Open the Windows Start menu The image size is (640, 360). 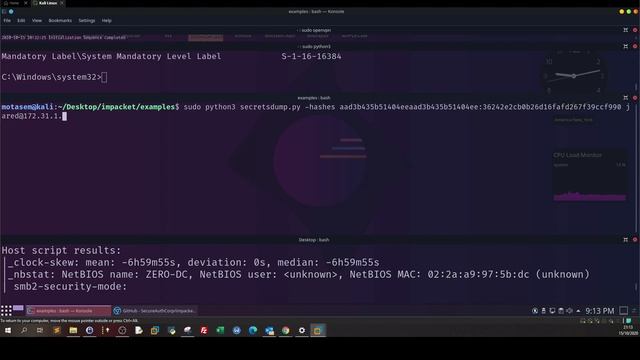tap(8, 331)
